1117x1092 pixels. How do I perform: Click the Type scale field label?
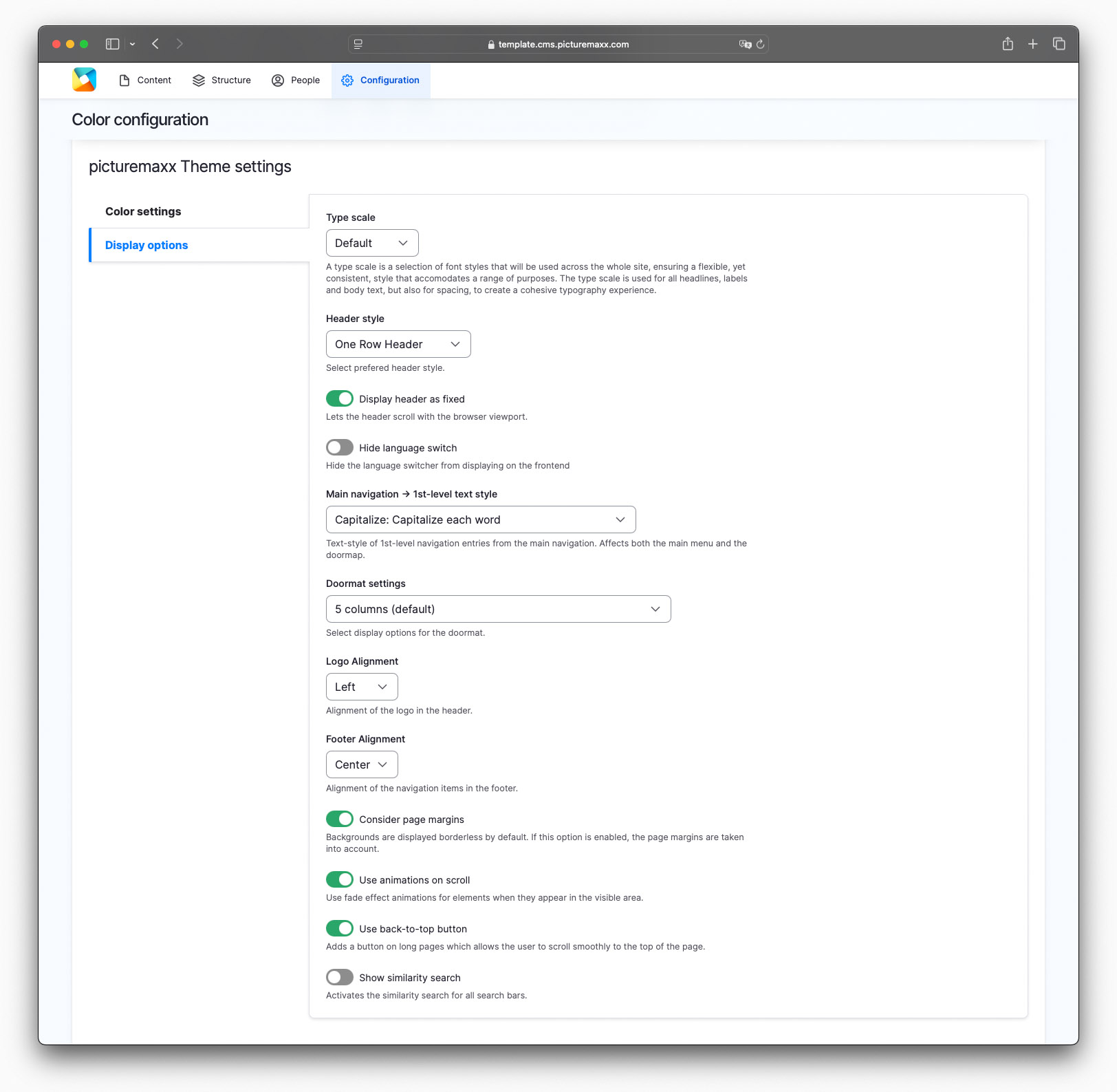[x=351, y=217]
